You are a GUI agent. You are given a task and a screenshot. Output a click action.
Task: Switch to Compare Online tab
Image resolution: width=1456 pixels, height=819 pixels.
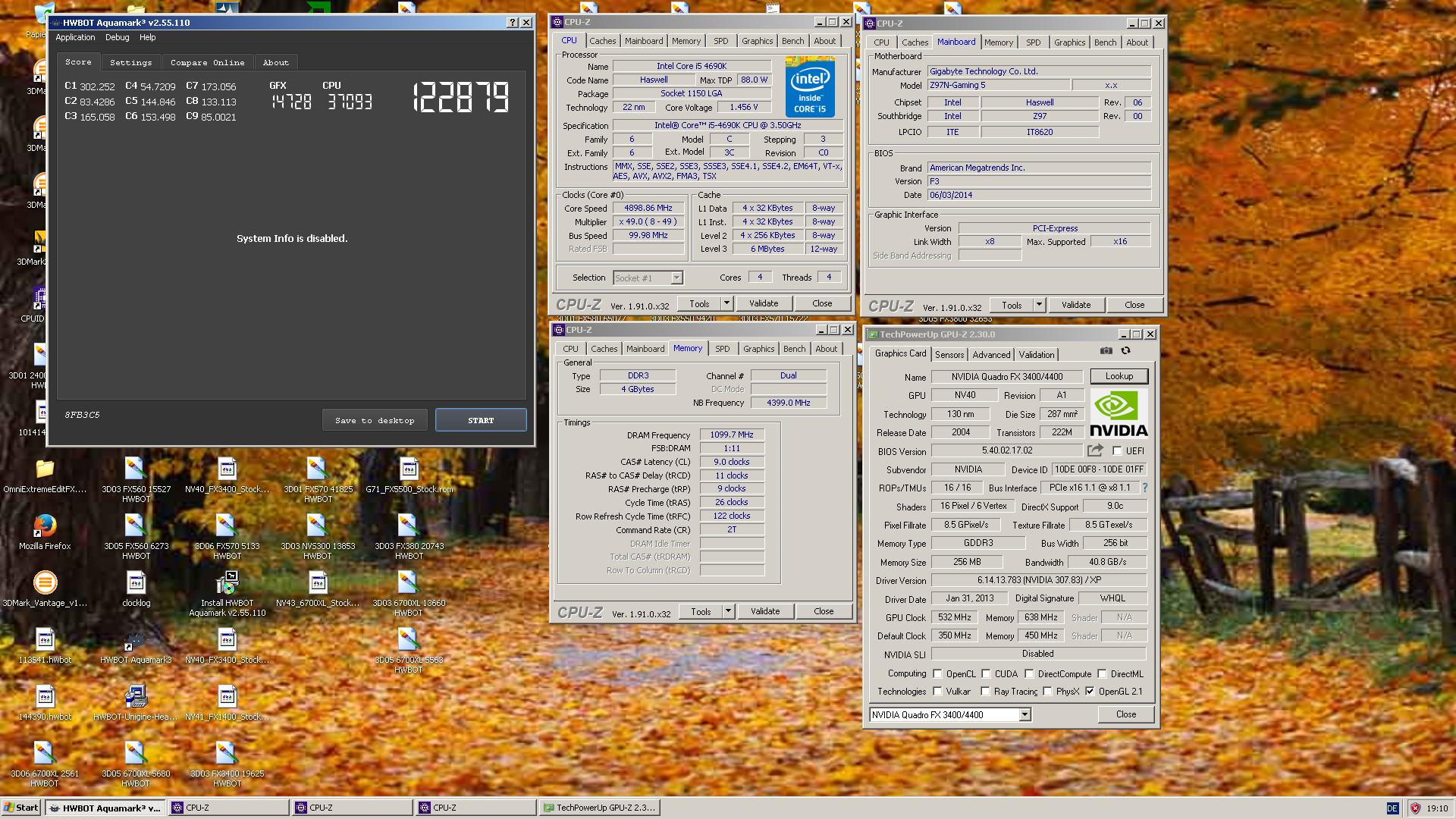tap(207, 62)
